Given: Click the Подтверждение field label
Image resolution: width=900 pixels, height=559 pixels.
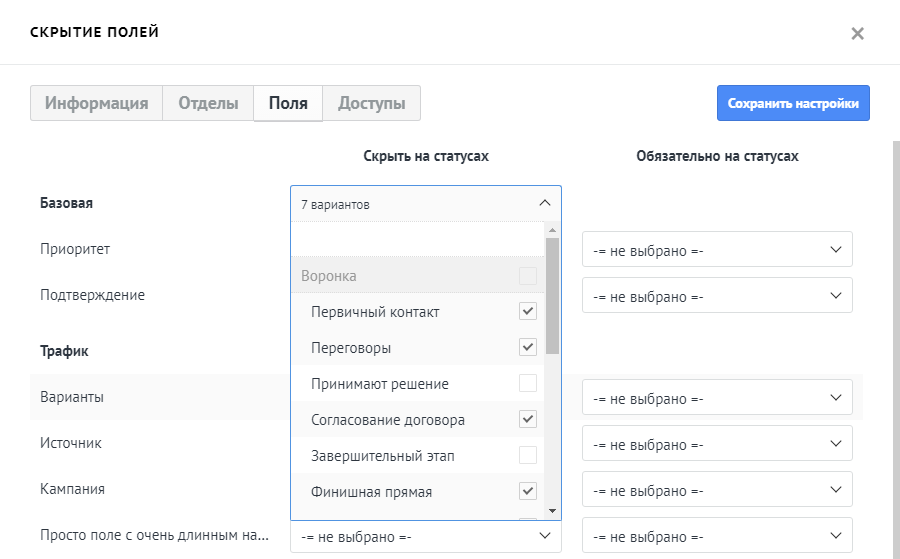Looking at the screenshot, I should 92,295.
